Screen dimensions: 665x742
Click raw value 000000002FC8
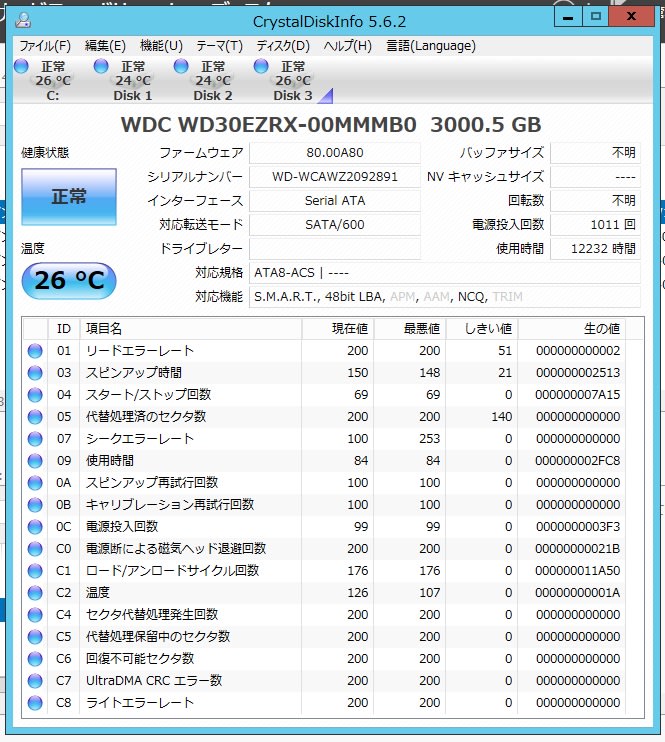577,461
